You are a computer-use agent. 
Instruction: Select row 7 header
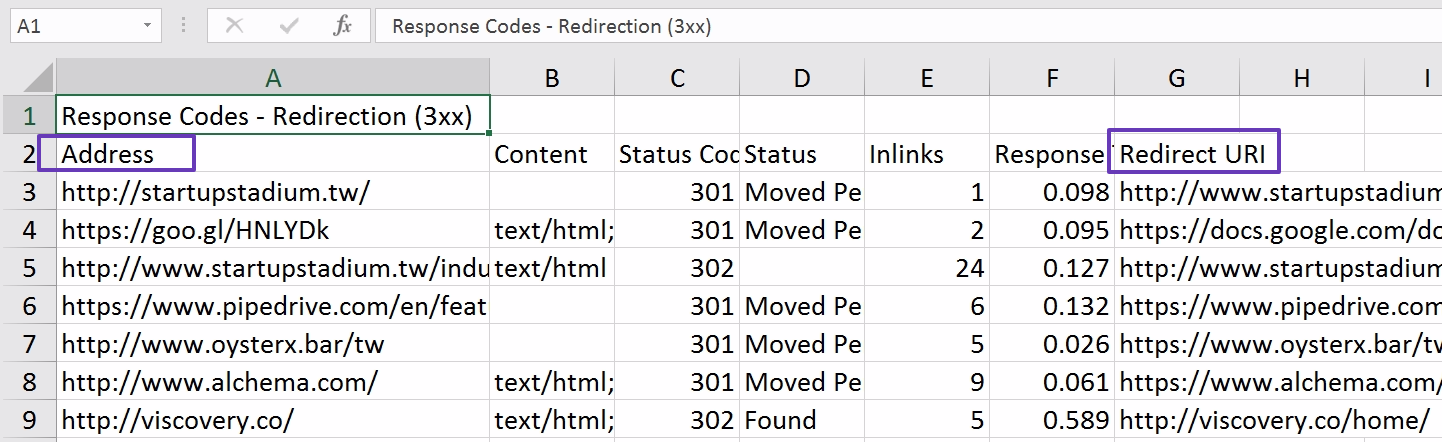coord(28,343)
